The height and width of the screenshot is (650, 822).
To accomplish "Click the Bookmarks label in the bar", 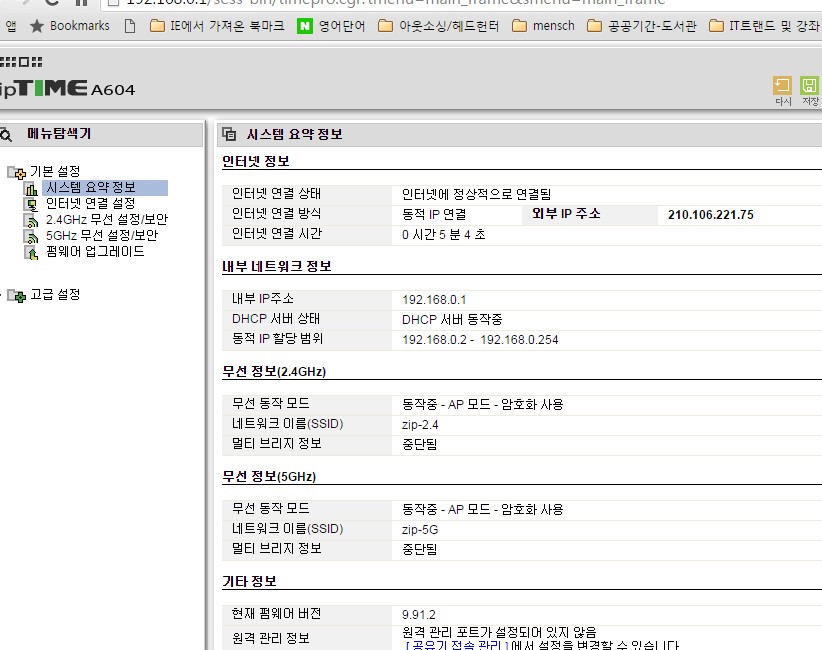I will [80, 26].
